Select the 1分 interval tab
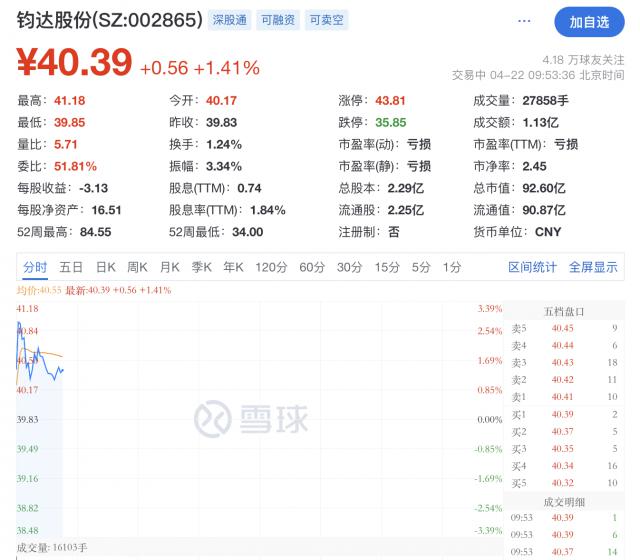This screenshot has height=560, width=640. point(452,267)
